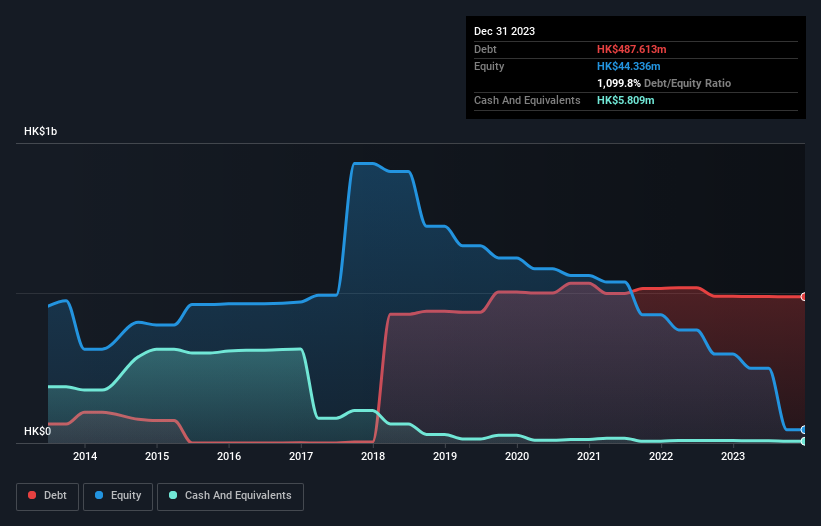The height and width of the screenshot is (526, 821).
Task: Select the 2023 x-axis label
Action: pos(733,456)
